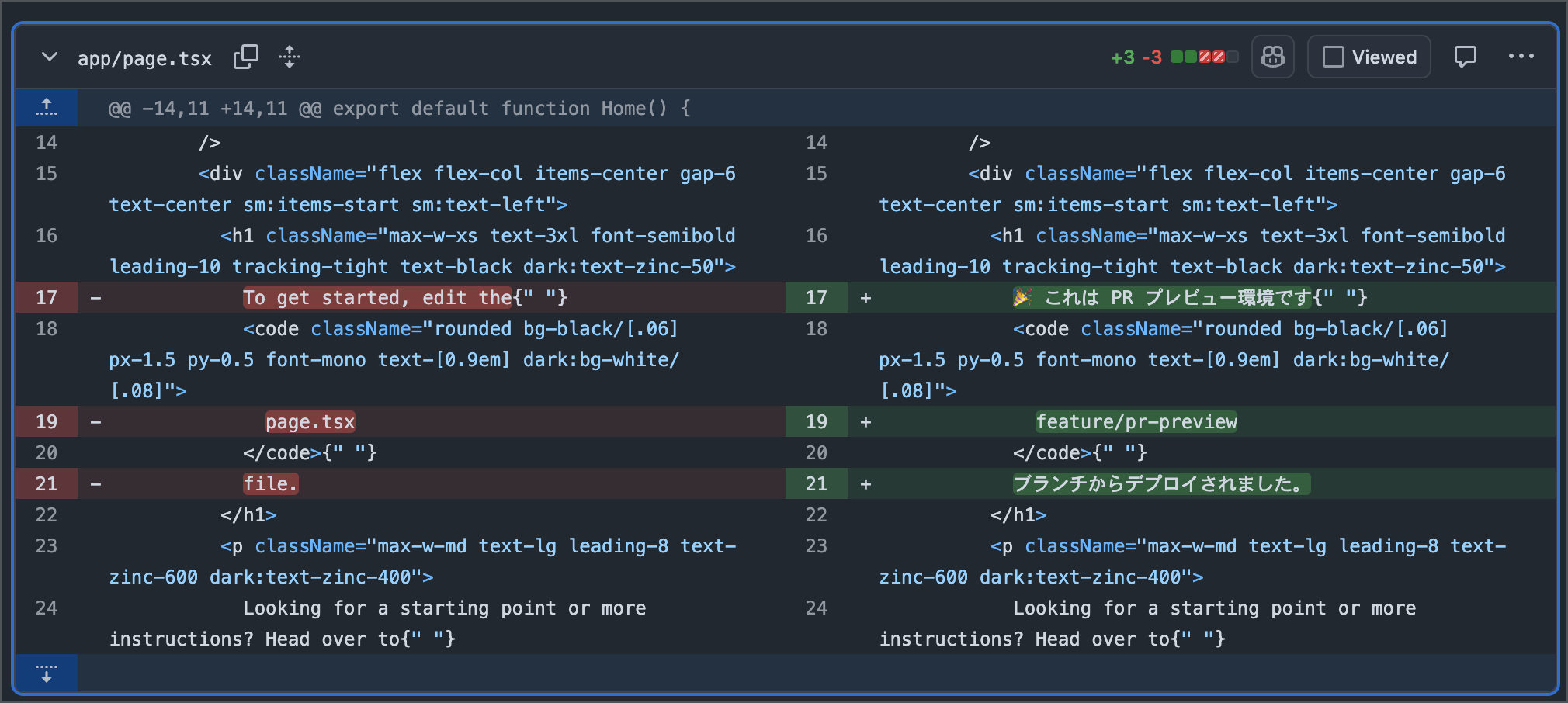
Task: Click line number 22 on right side
Action: (x=817, y=514)
